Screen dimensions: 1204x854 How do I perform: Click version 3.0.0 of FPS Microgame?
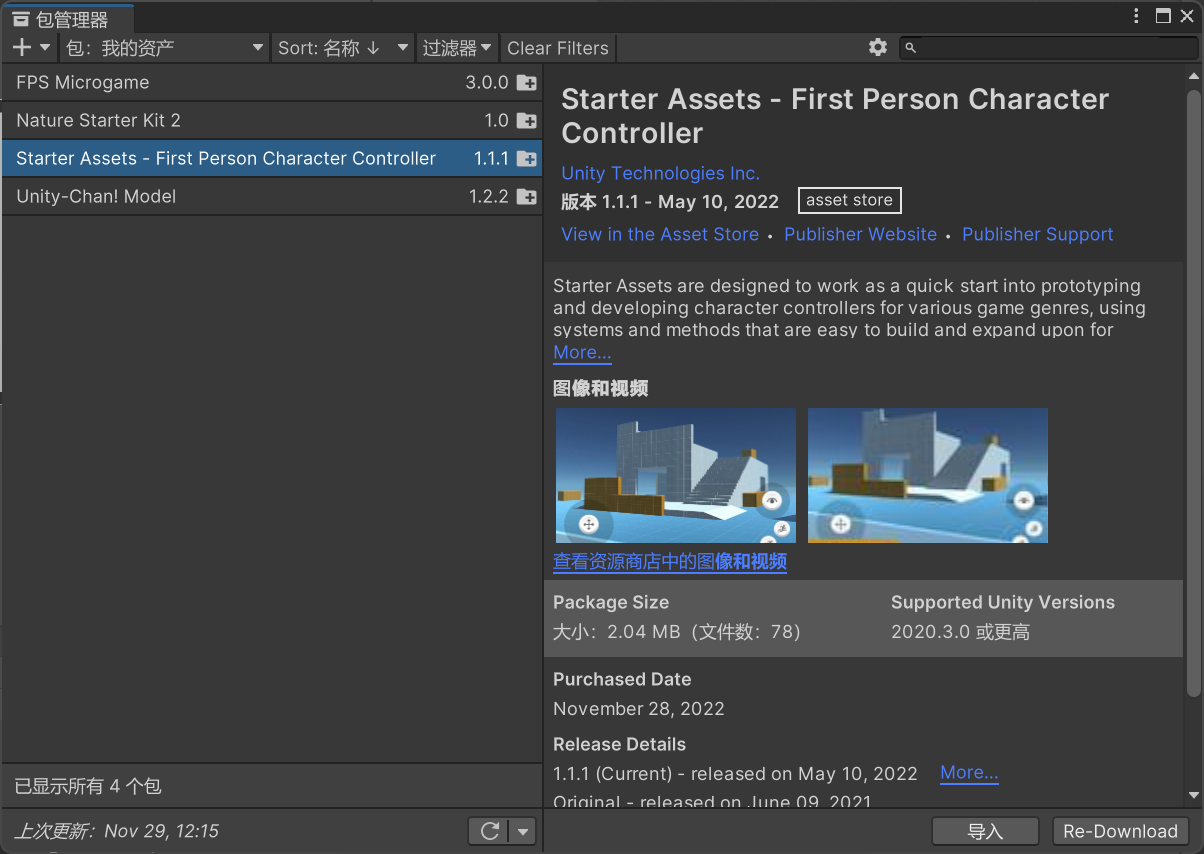tap(487, 83)
